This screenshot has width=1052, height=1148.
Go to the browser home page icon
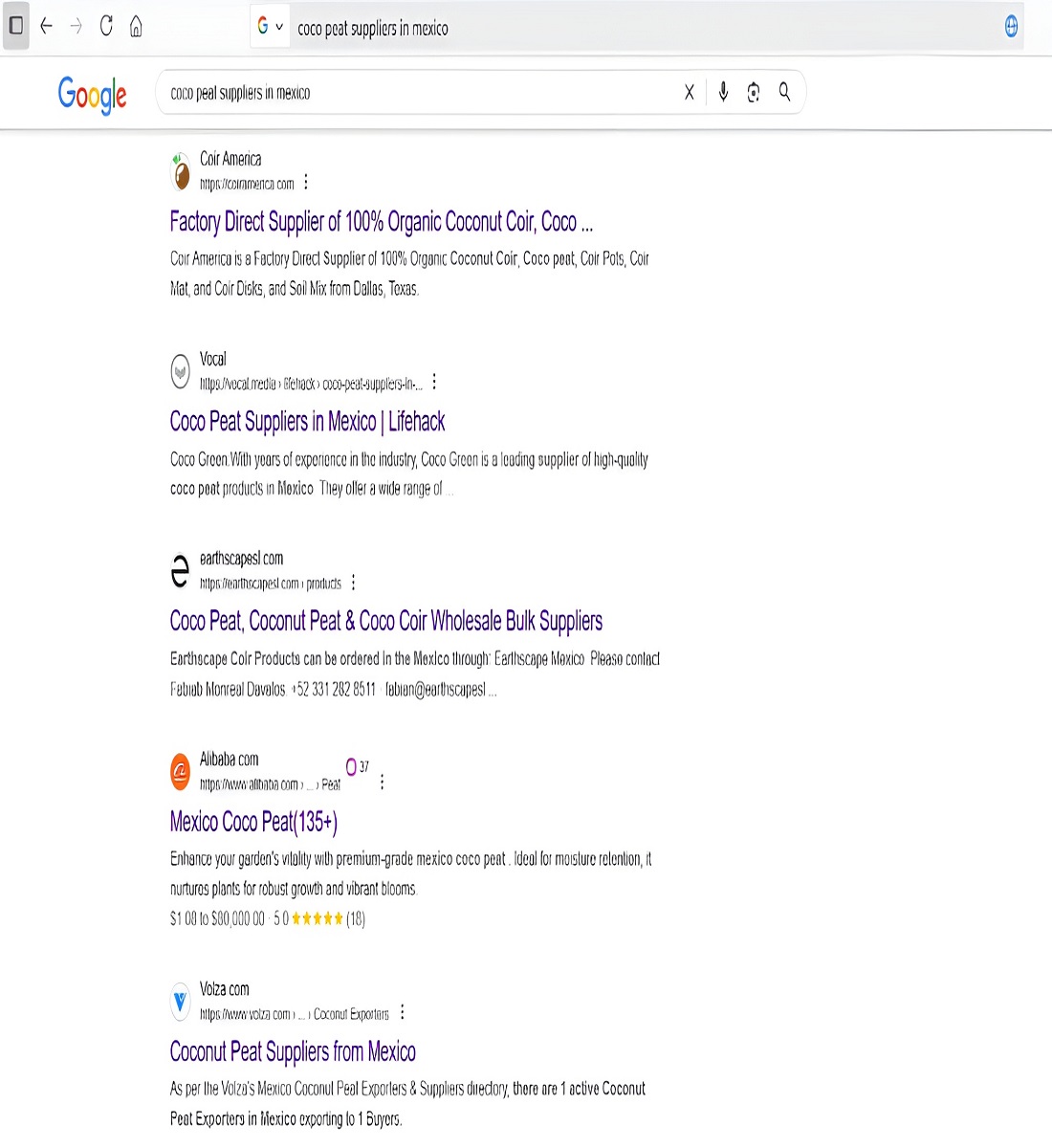click(x=136, y=27)
